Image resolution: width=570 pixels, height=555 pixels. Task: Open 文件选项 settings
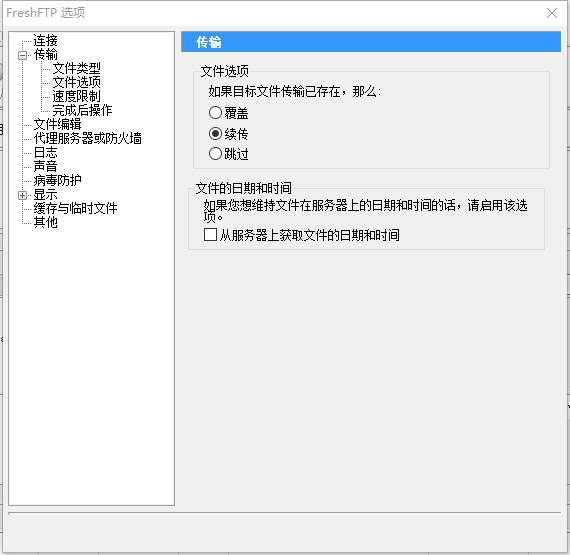[x=76, y=82]
